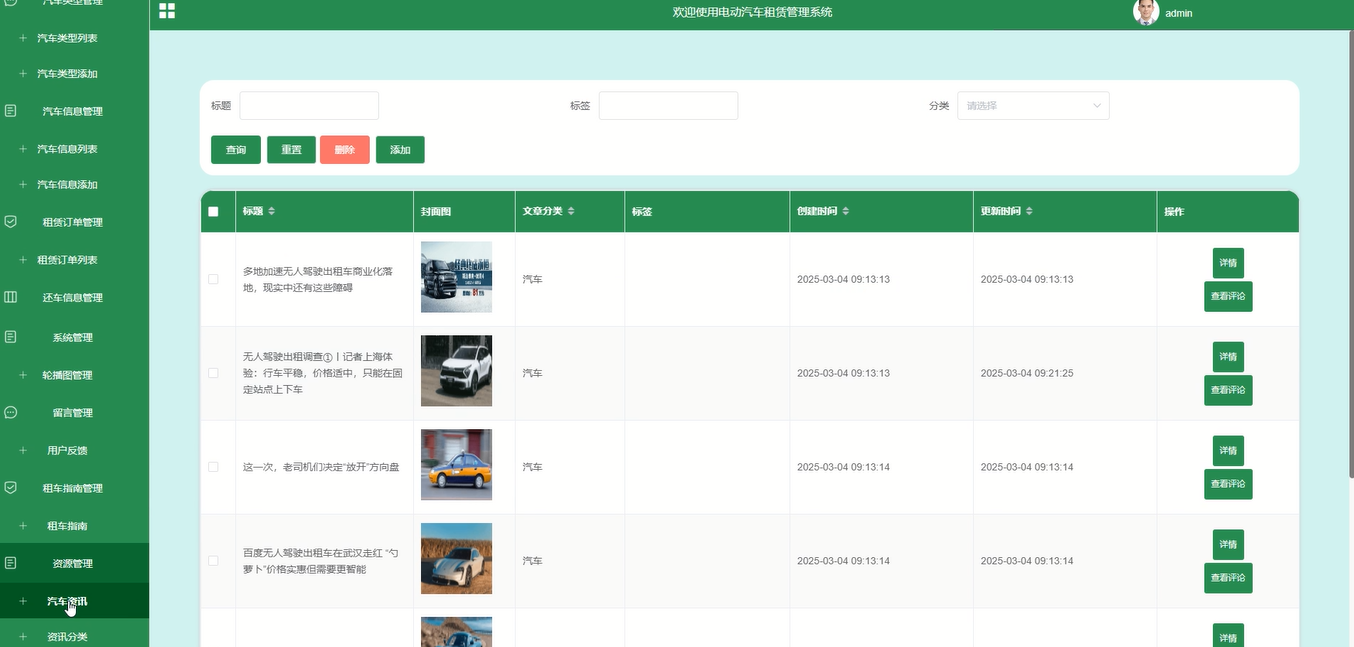The height and width of the screenshot is (647, 1354).
Task: Click the white SUV cover image
Action: click(456, 371)
